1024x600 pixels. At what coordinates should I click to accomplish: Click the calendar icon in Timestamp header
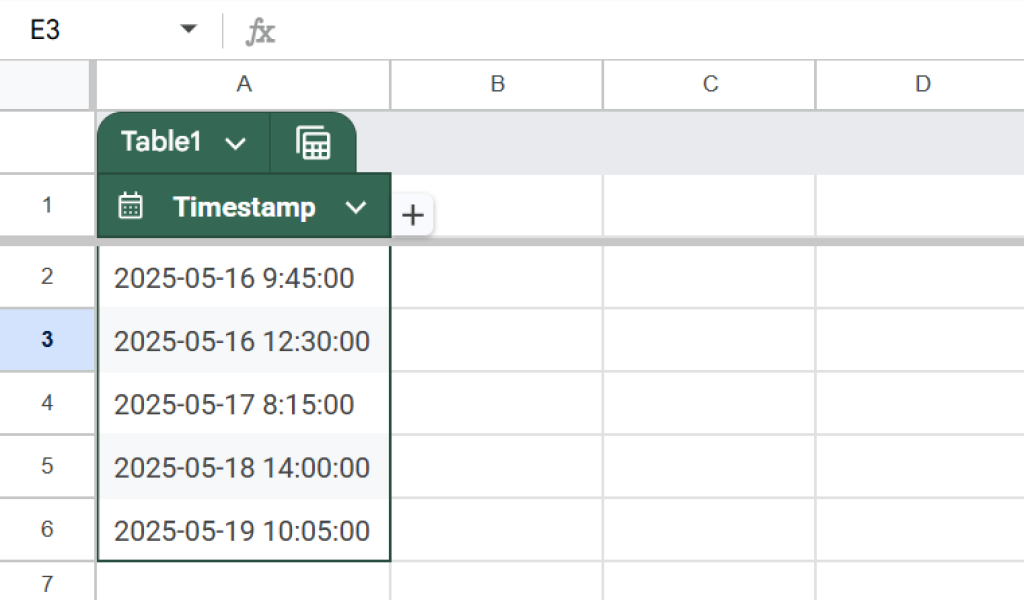point(130,206)
